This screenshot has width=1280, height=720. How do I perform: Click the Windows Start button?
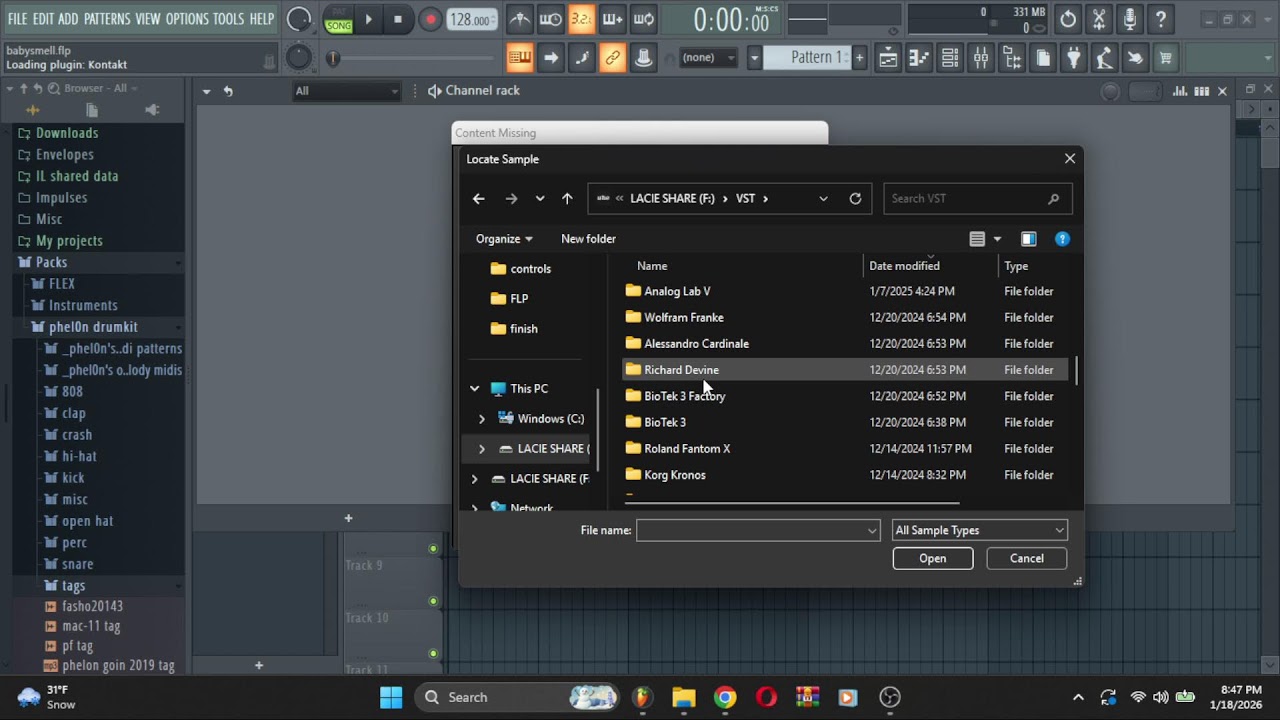(x=391, y=697)
